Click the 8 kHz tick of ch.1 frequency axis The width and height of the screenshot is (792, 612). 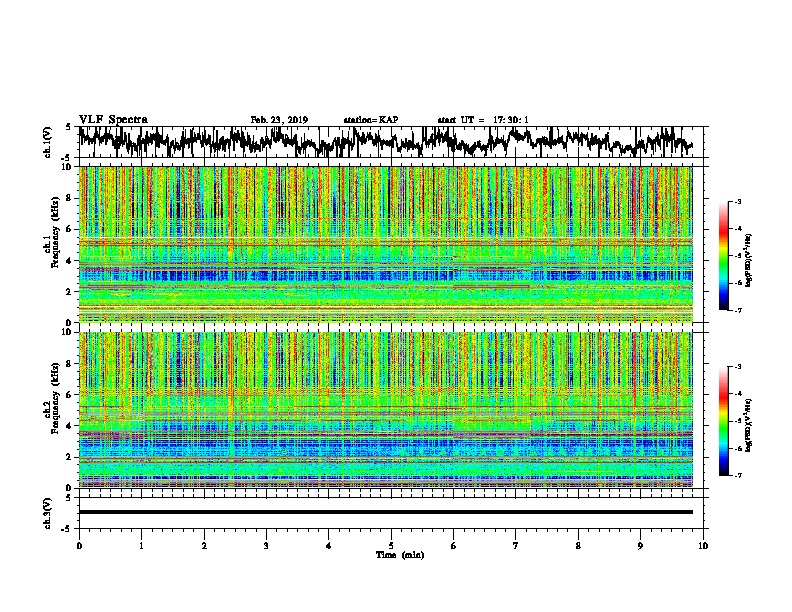(x=69, y=198)
